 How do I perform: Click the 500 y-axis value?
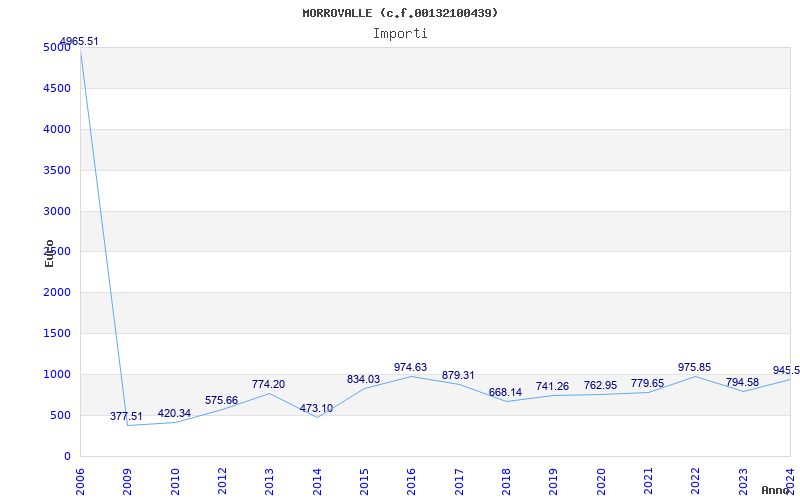point(61,415)
